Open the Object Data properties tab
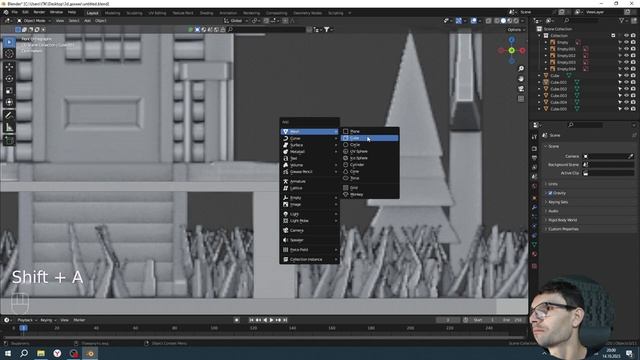The width and height of the screenshot is (640, 360). [x=534, y=244]
